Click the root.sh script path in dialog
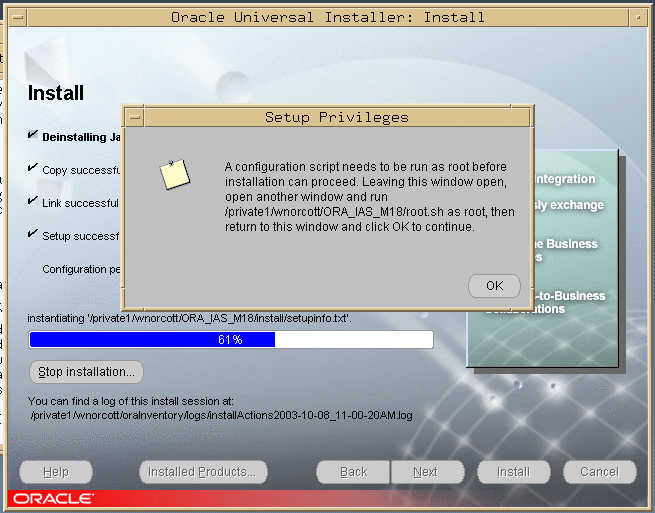Screen dimensions: 655x513 pyautogui.click(x=334, y=212)
